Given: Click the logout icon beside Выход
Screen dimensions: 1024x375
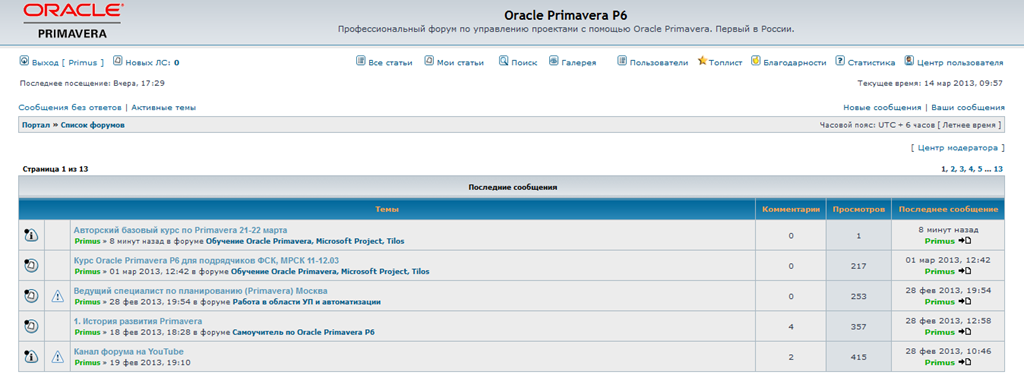Looking at the screenshot, I should (24, 61).
